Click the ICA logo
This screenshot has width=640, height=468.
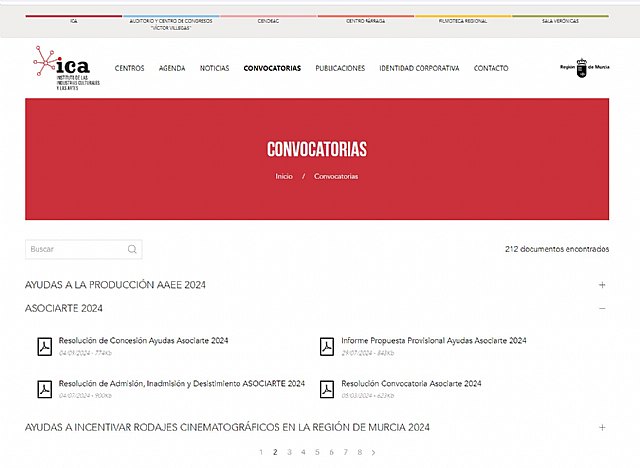coord(67,68)
